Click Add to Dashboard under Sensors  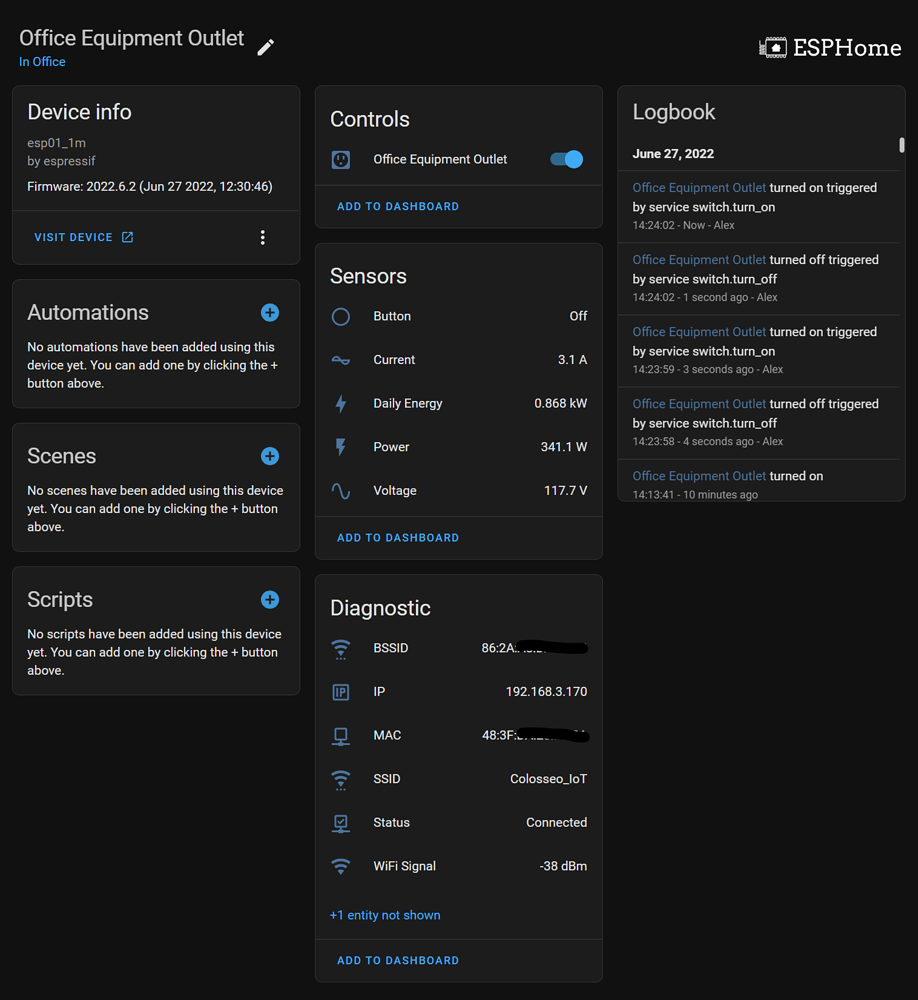coord(398,537)
